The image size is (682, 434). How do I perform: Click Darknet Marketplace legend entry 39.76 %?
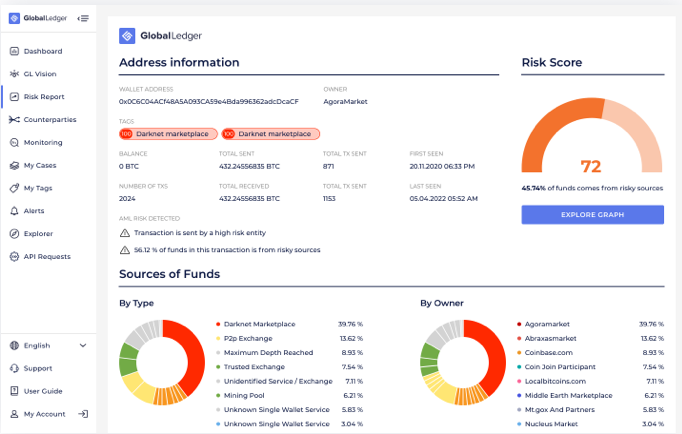tap(289, 324)
